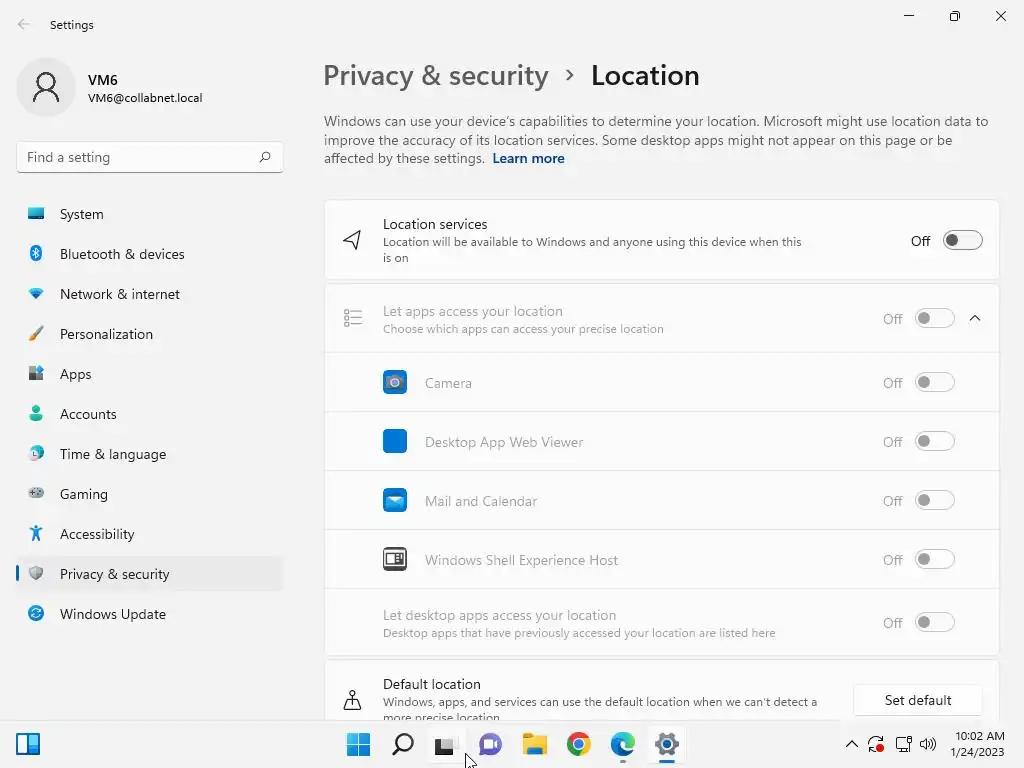This screenshot has height=768, width=1024.
Task: Click the Mail and Calendar app icon
Action: 395,500
